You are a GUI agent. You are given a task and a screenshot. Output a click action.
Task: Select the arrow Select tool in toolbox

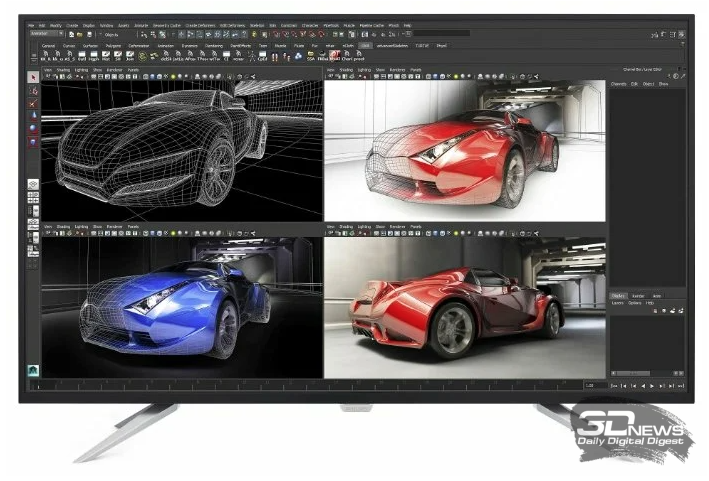33,77
